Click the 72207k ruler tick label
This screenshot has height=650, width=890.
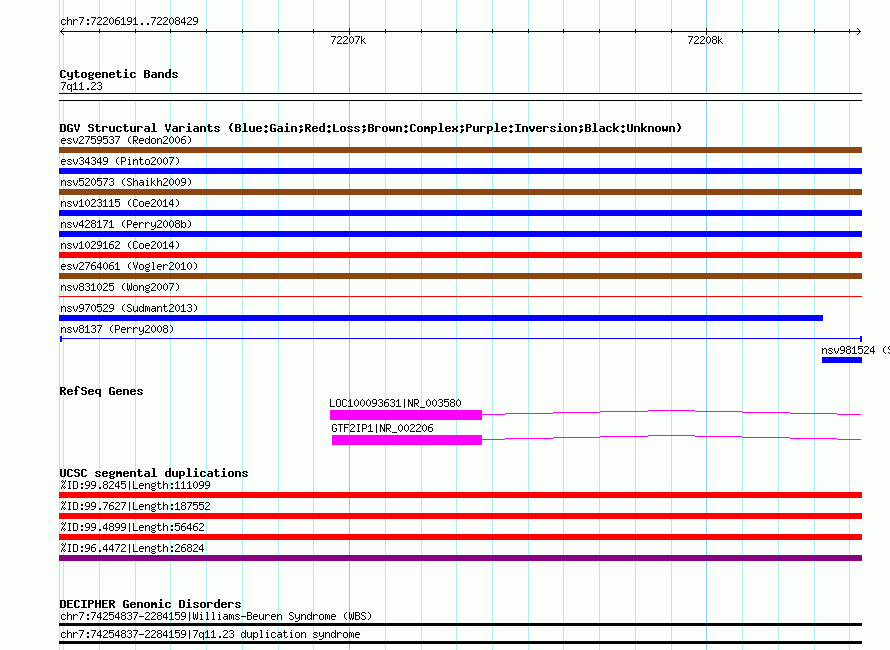point(348,40)
